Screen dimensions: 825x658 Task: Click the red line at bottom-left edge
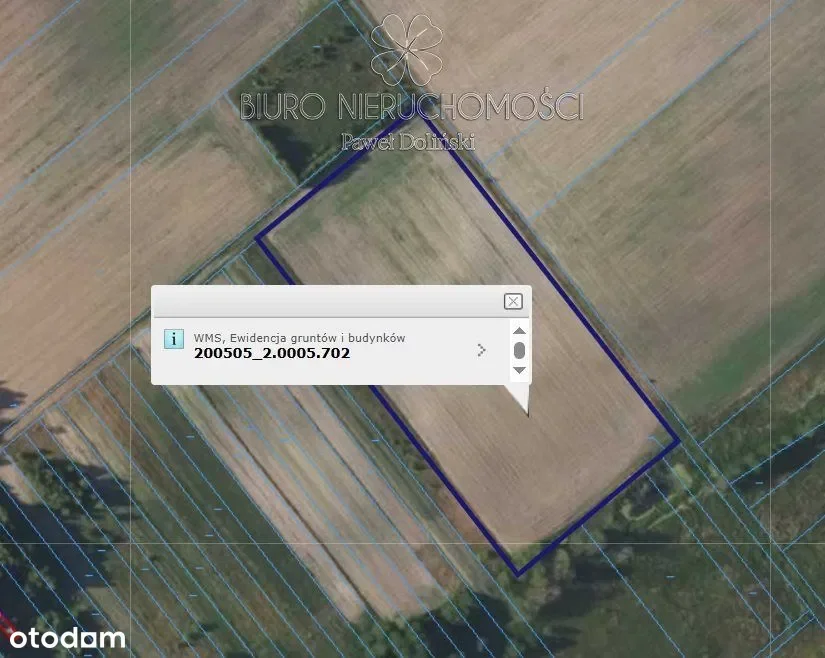click(x=5, y=622)
